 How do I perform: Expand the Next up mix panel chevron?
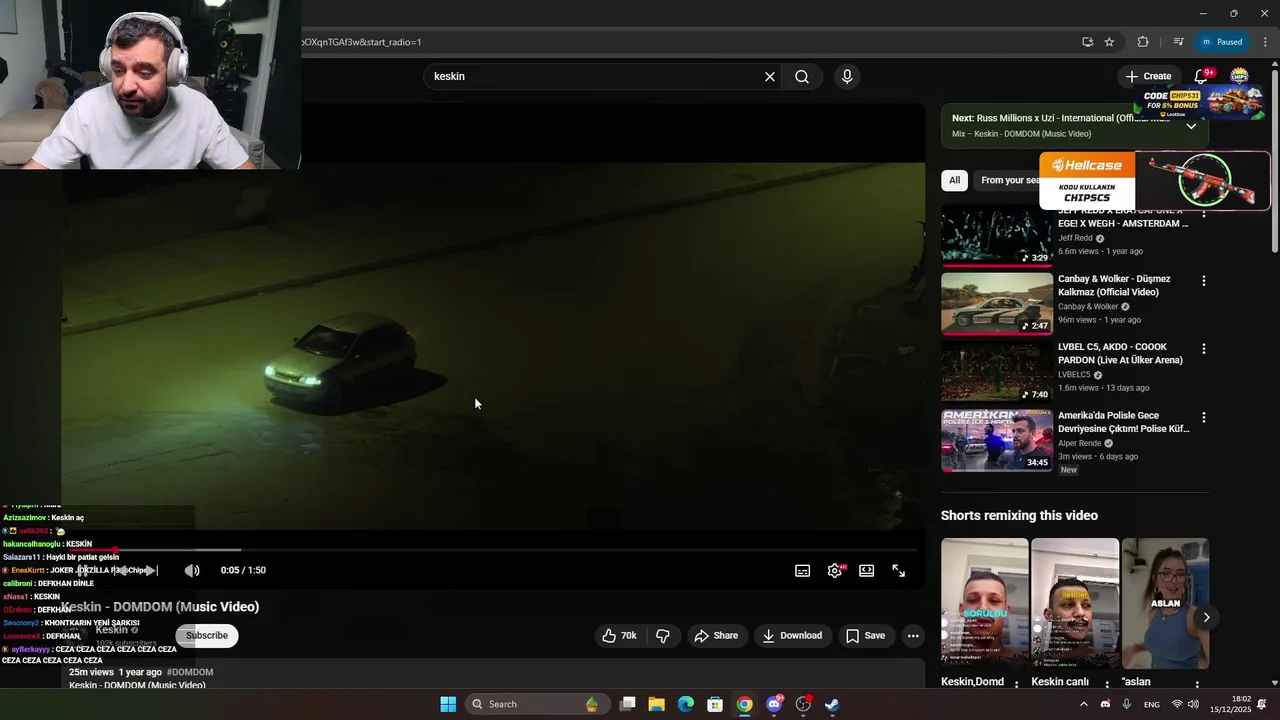[1191, 126]
